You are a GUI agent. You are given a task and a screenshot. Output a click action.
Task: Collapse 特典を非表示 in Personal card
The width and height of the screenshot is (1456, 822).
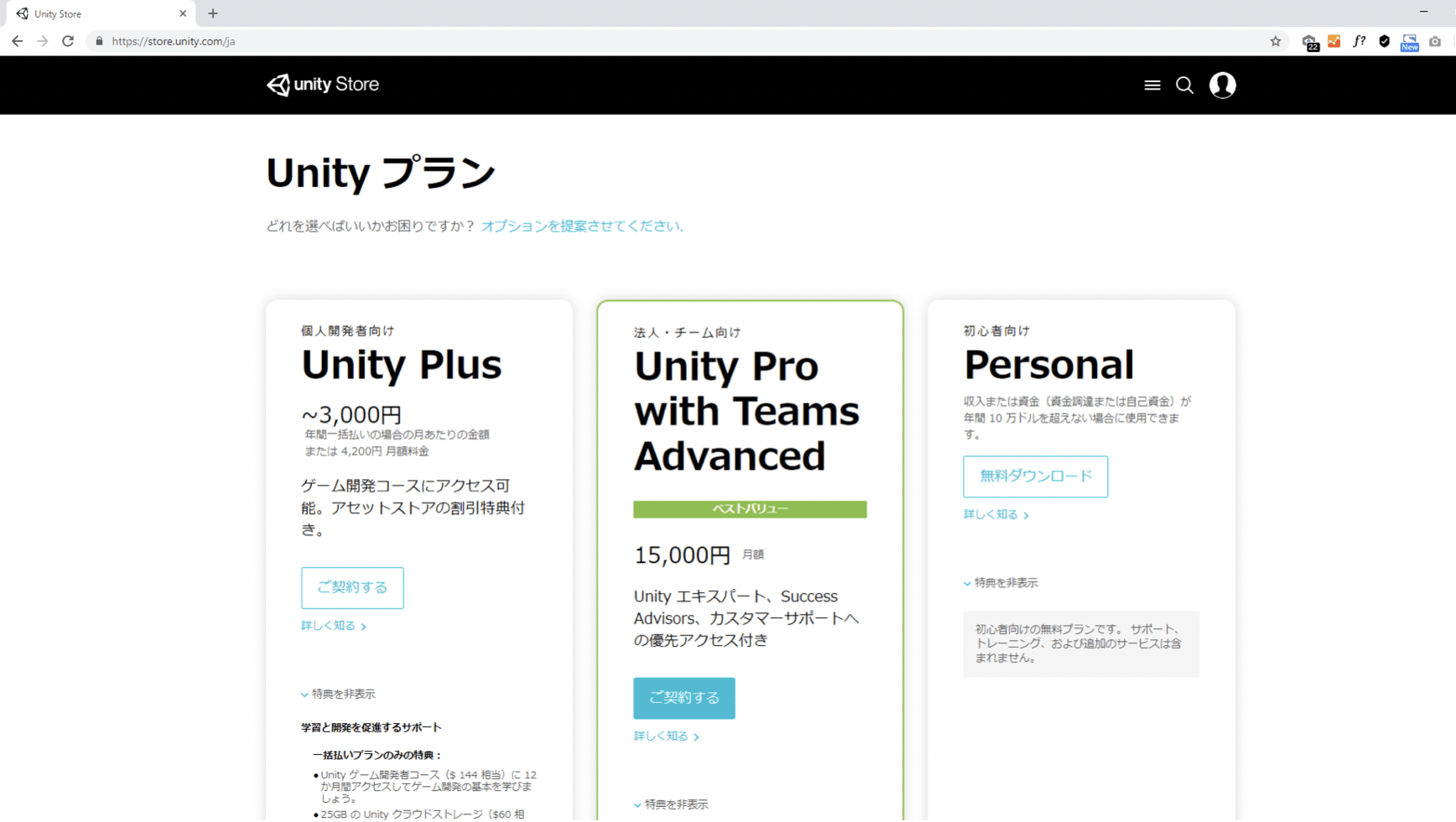pyautogui.click(x=1001, y=583)
